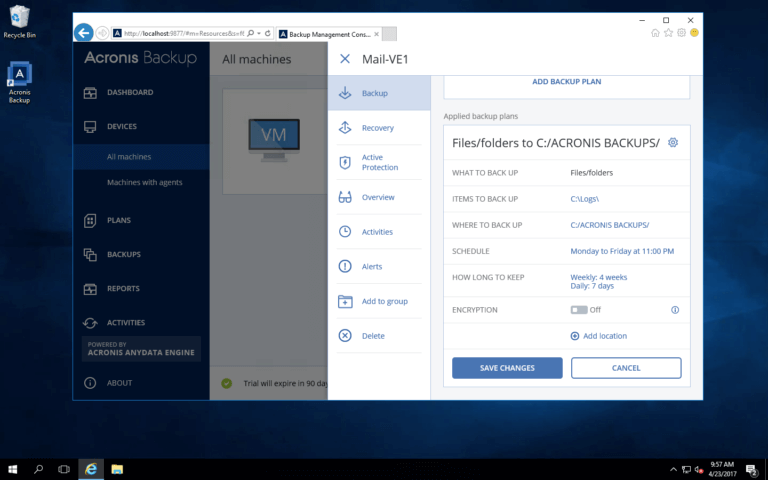This screenshot has width=768, height=480.
Task: Toggle the Encryption switch
Action: click(x=578, y=310)
